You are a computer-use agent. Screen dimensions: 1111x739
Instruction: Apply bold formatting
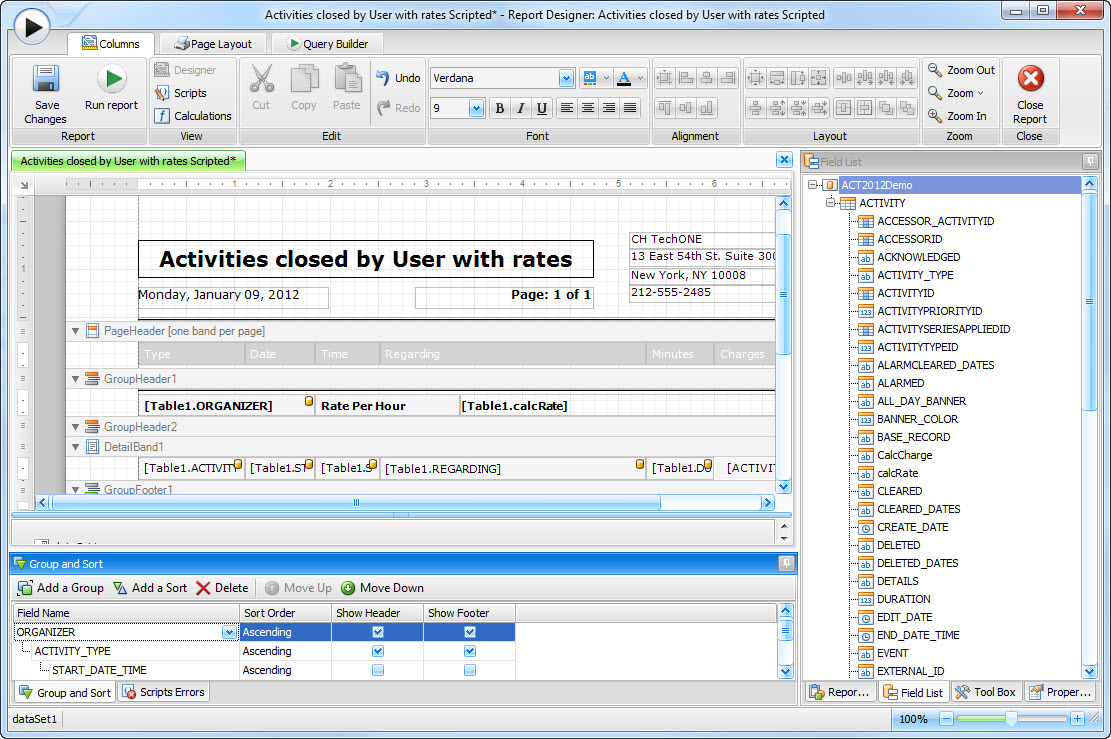coord(500,108)
